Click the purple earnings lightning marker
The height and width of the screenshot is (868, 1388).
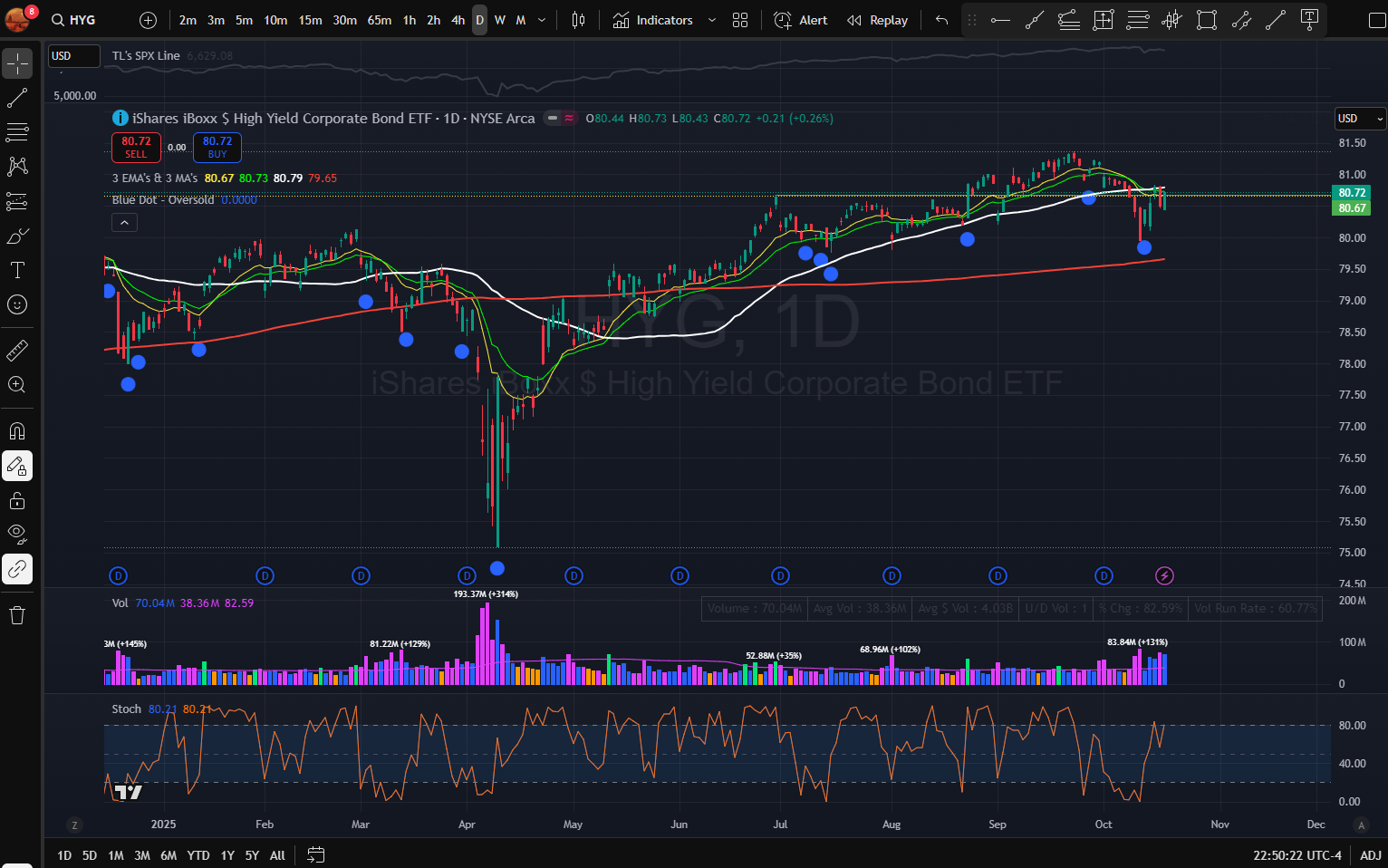[x=1165, y=575]
